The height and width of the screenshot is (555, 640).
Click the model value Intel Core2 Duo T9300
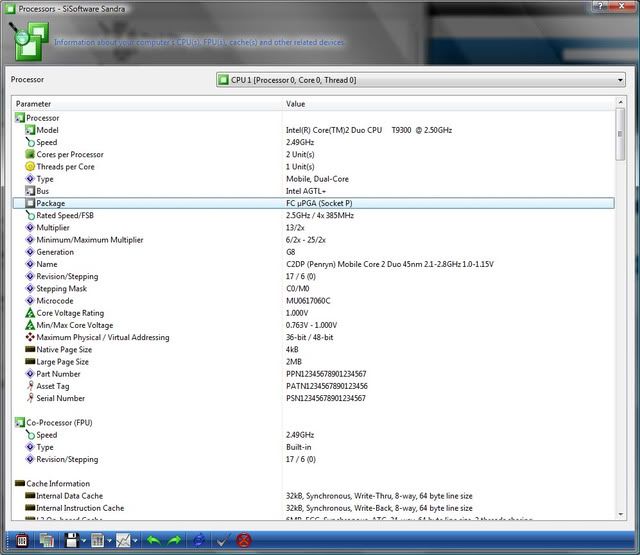(x=369, y=130)
